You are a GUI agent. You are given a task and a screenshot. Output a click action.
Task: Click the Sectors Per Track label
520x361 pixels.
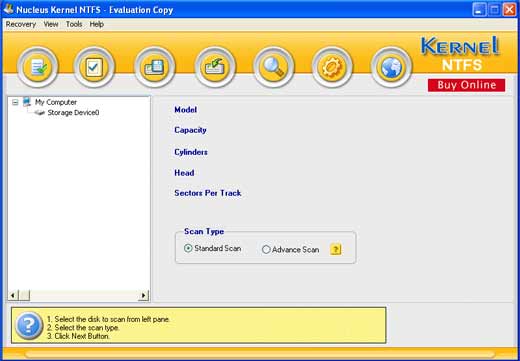coord(208,193)
